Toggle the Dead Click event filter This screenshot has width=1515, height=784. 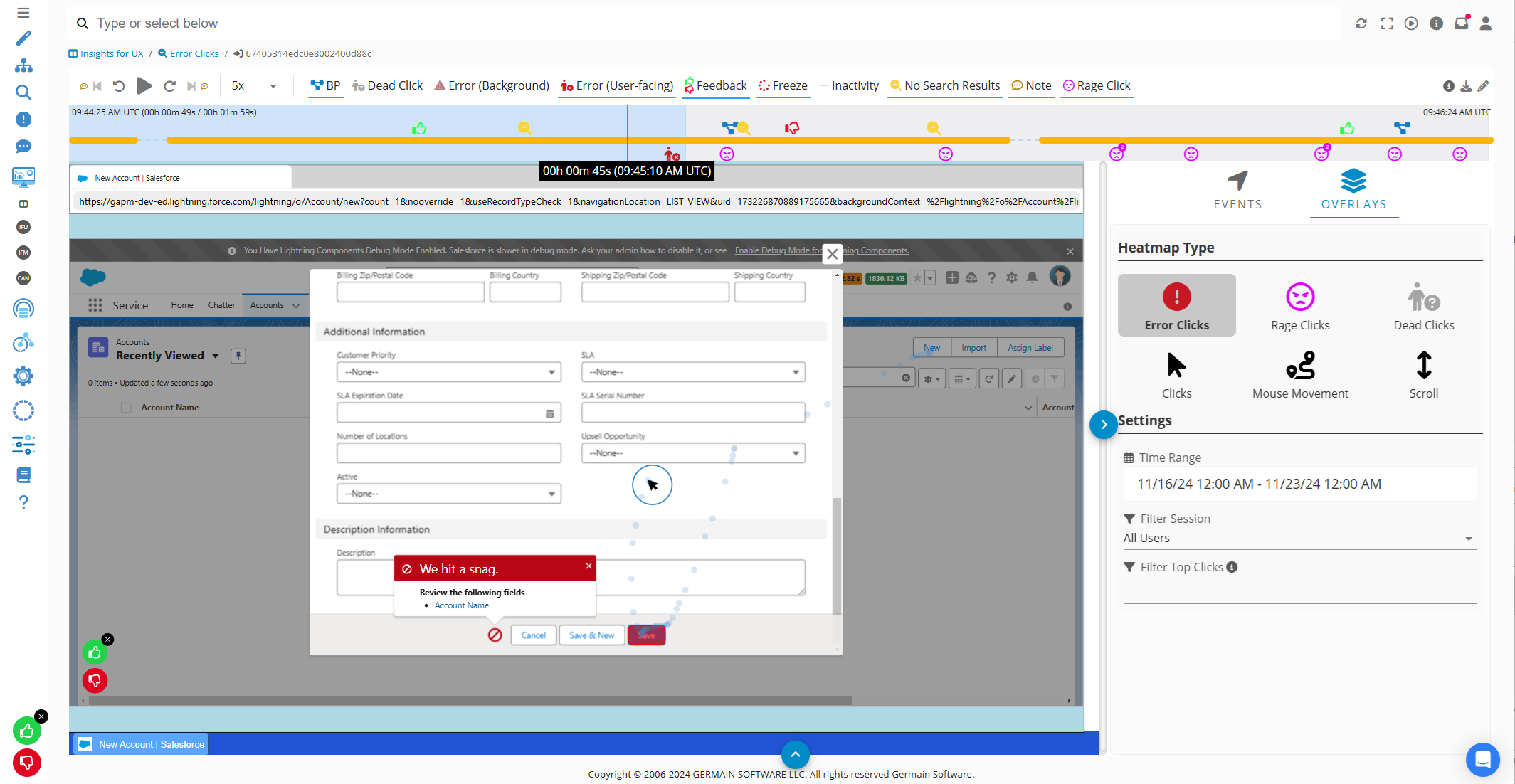pos(388,86)
